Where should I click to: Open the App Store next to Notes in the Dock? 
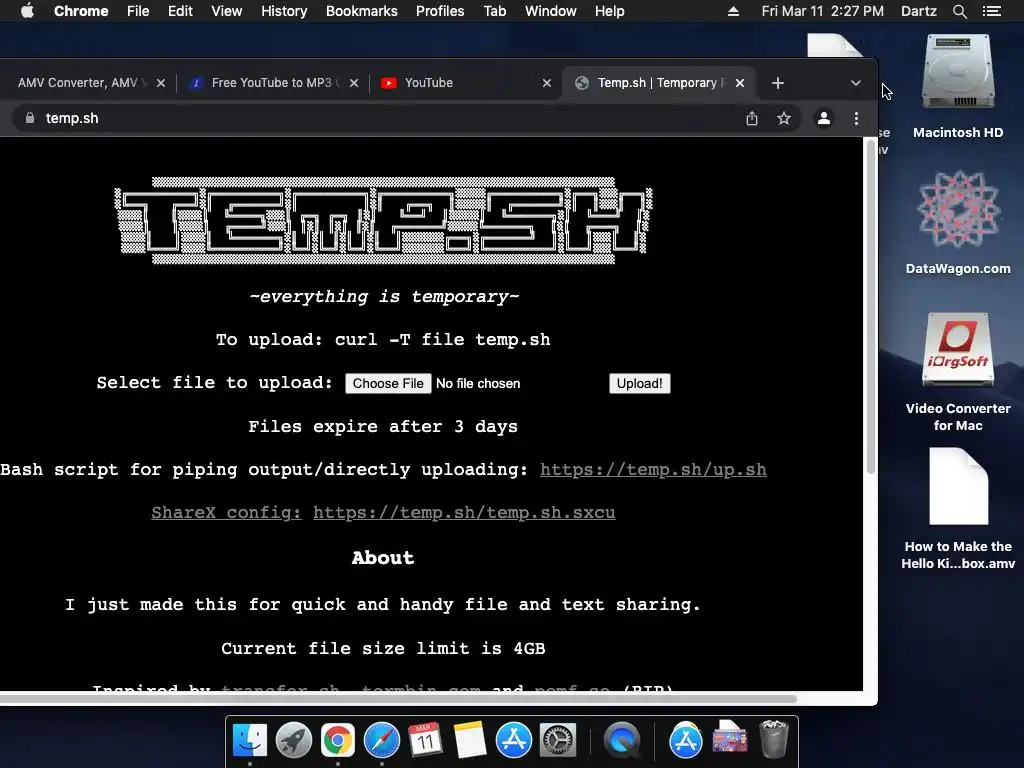tap(513, 740)
